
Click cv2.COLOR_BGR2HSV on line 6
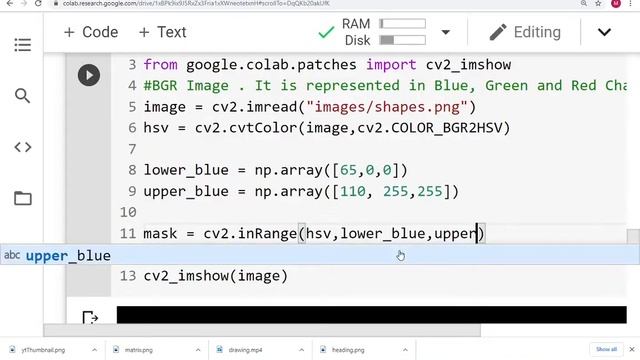coord(429,128)
